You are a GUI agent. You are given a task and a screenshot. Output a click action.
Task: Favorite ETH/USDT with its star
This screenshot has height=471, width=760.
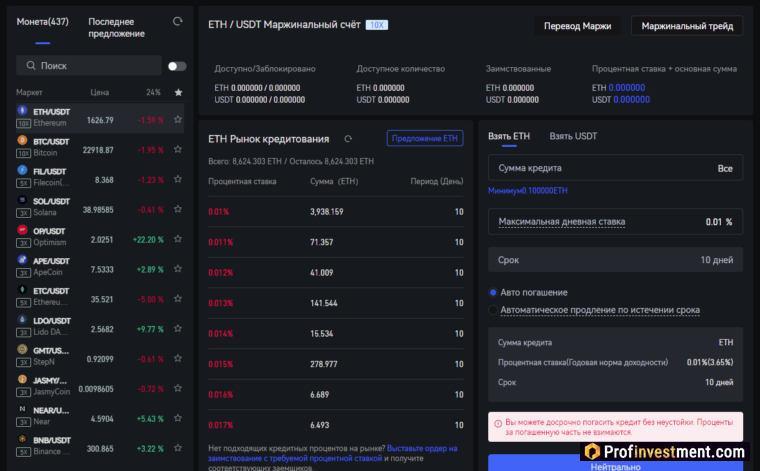(178, 119)
